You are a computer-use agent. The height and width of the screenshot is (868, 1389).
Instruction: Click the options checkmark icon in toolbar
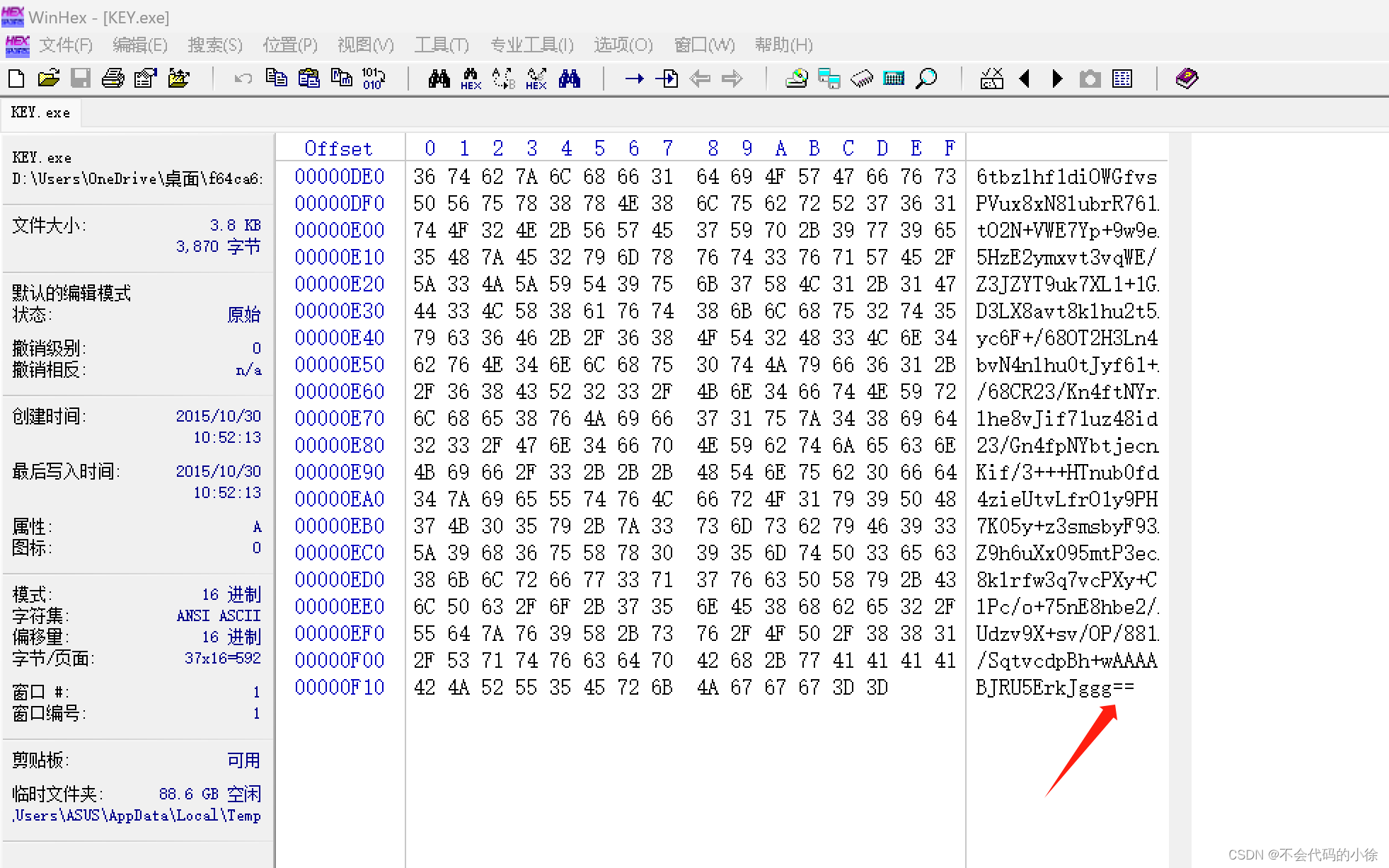click(991, 79)
